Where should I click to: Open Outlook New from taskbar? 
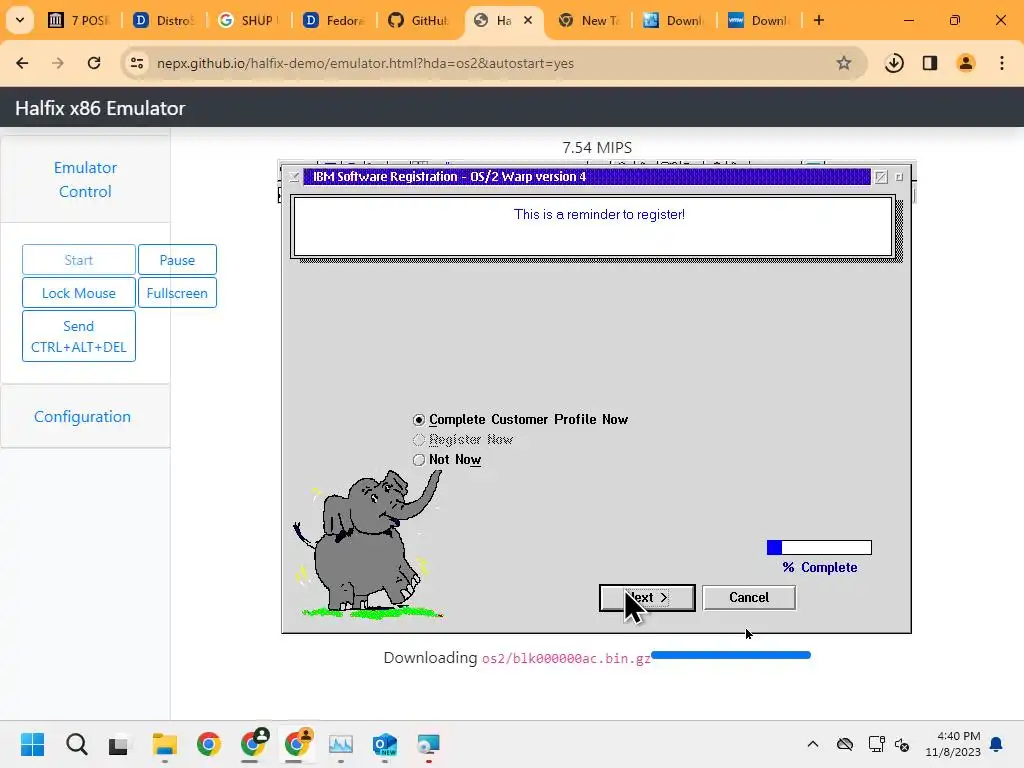pos(385,744)
